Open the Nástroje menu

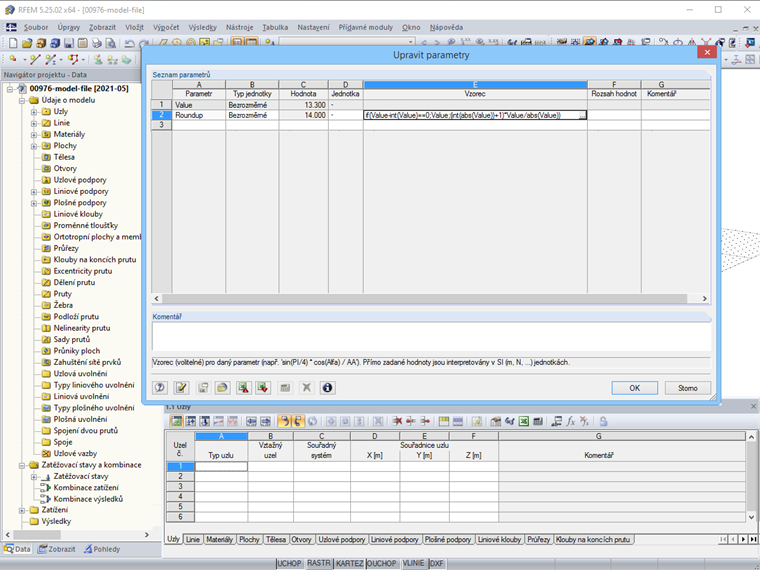pos(239,28)
